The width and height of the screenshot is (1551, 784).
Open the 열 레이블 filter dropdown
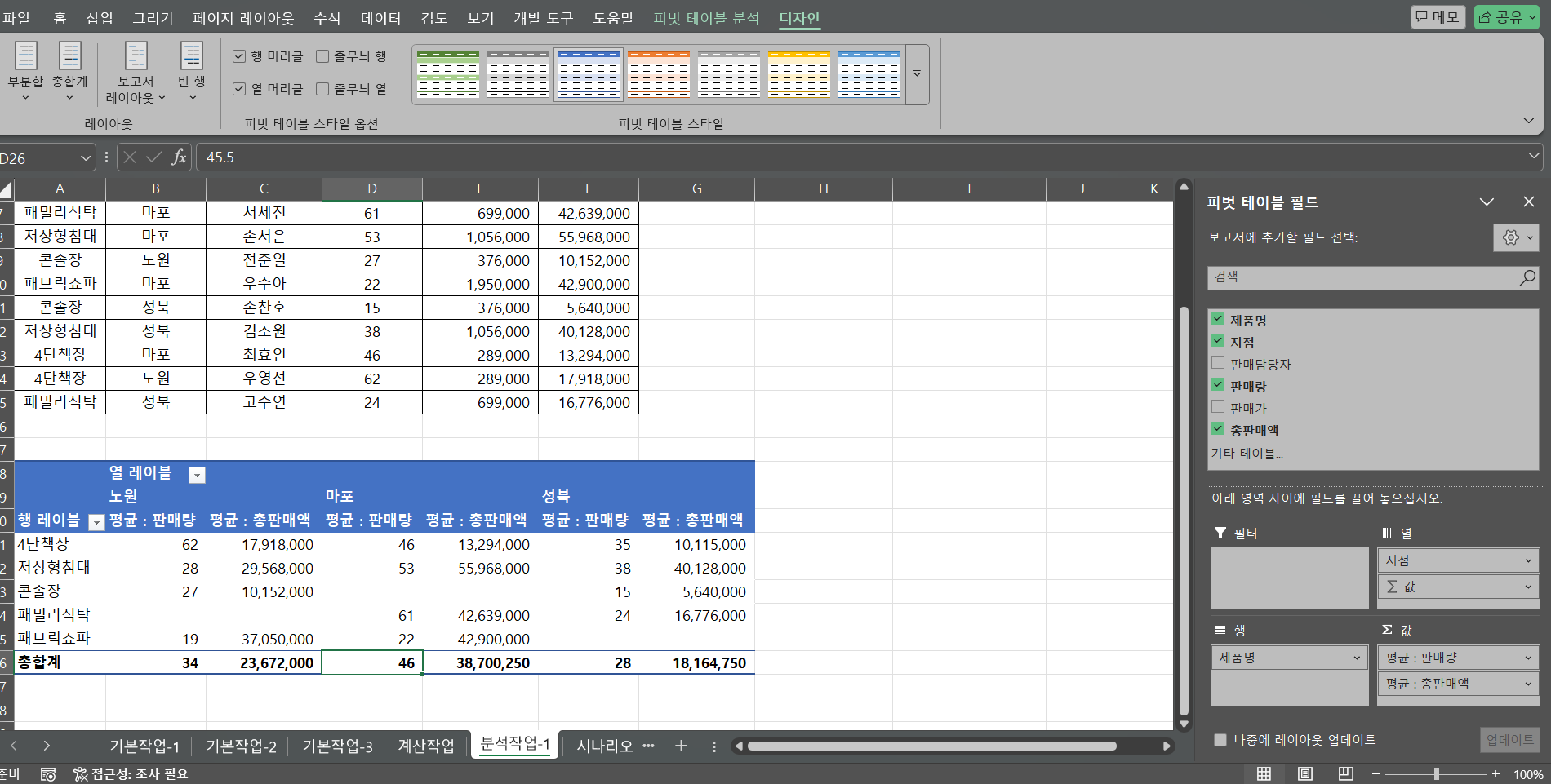coord(197,476)
